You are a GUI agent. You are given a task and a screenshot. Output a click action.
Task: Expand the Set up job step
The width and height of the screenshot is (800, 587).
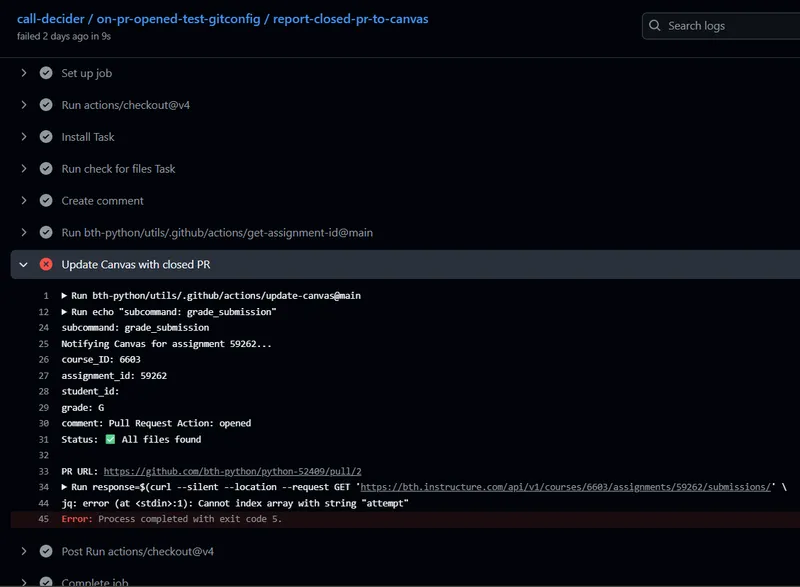tap(23, 73)
